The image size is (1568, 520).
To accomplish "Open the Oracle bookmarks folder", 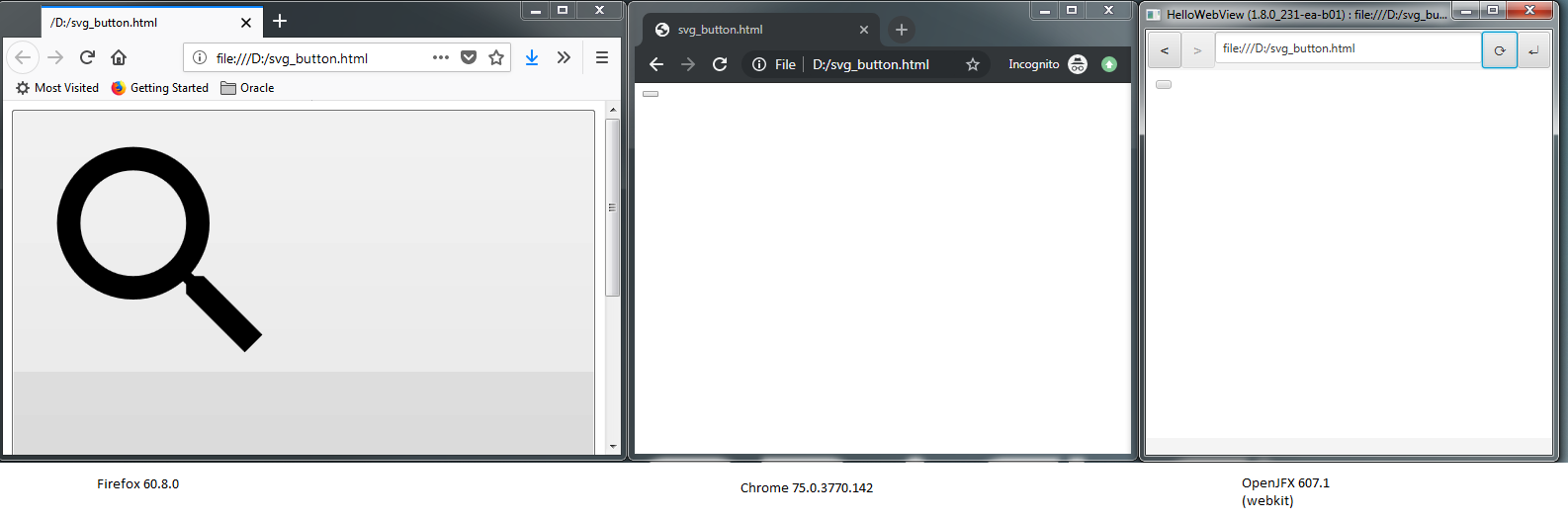I will [x=247, y=88].
